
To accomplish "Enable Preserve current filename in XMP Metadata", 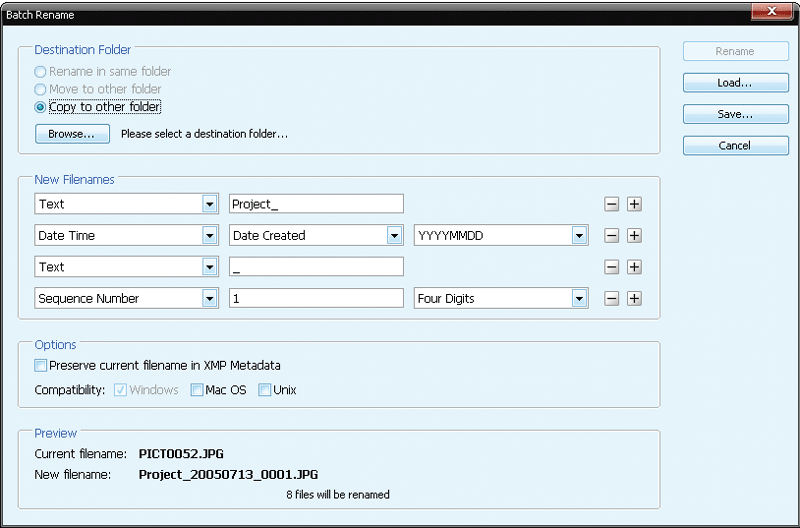I will [x=41, y=366].
